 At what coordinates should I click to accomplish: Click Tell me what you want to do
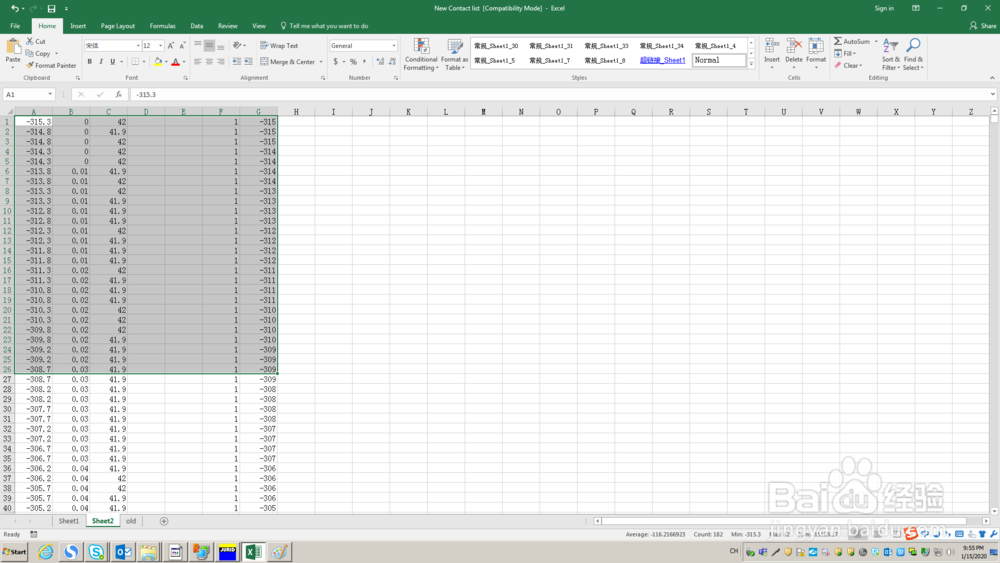(x=324, y=26)
